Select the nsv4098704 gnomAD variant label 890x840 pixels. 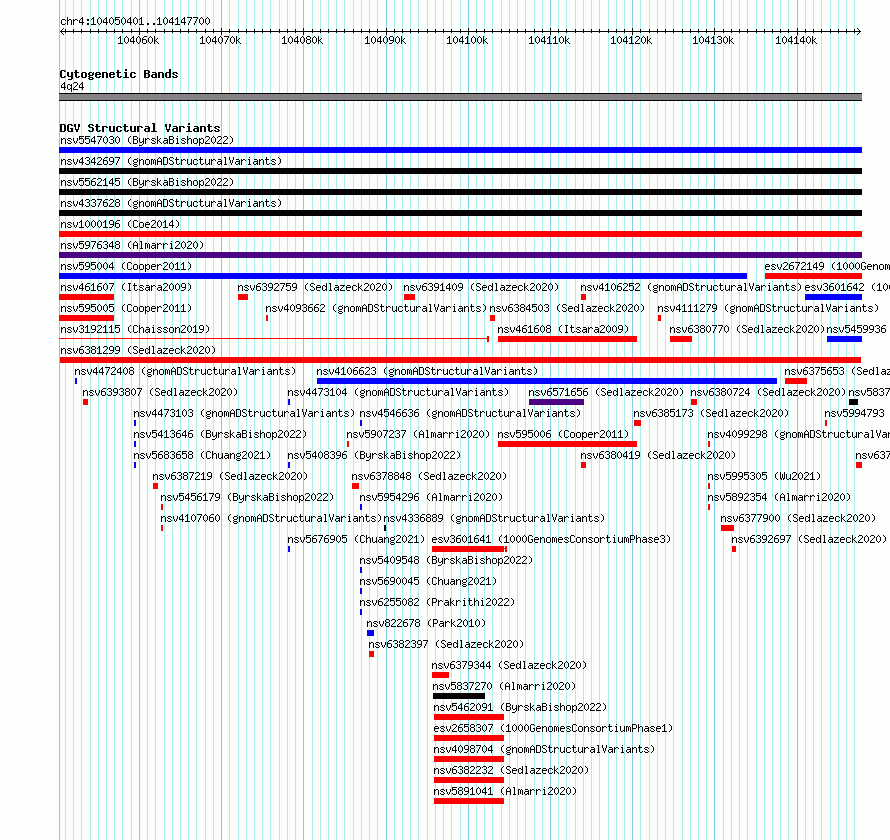pos(544,749)
